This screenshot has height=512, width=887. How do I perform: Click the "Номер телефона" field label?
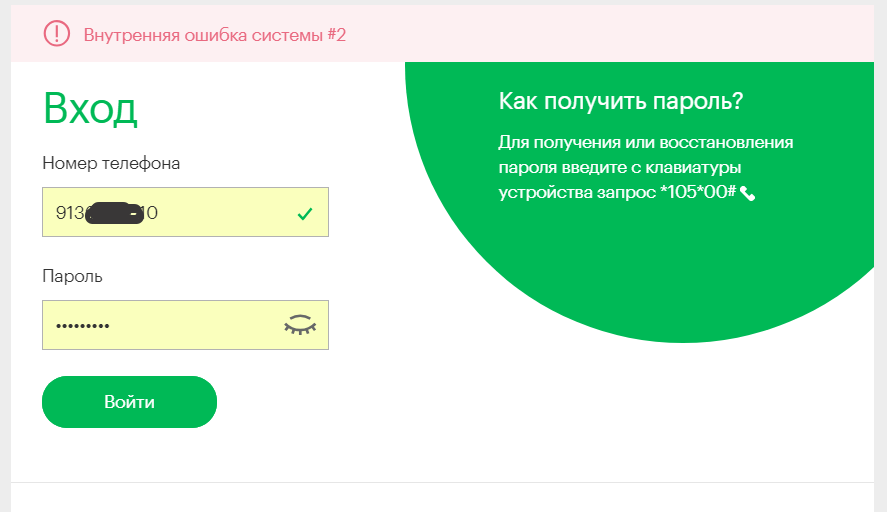click(x=111, y=163)
